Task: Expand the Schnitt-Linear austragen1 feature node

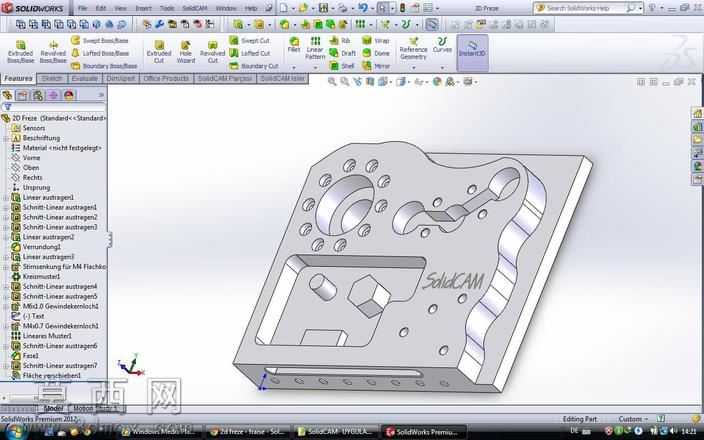Action: click(x=6, y=207)
